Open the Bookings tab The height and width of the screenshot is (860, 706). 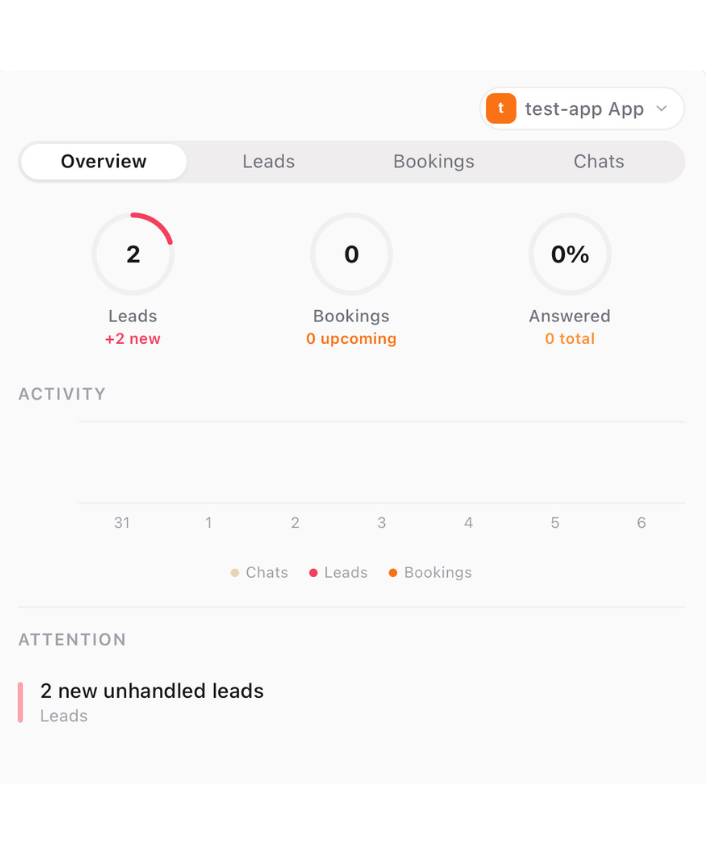coord(434,162)
